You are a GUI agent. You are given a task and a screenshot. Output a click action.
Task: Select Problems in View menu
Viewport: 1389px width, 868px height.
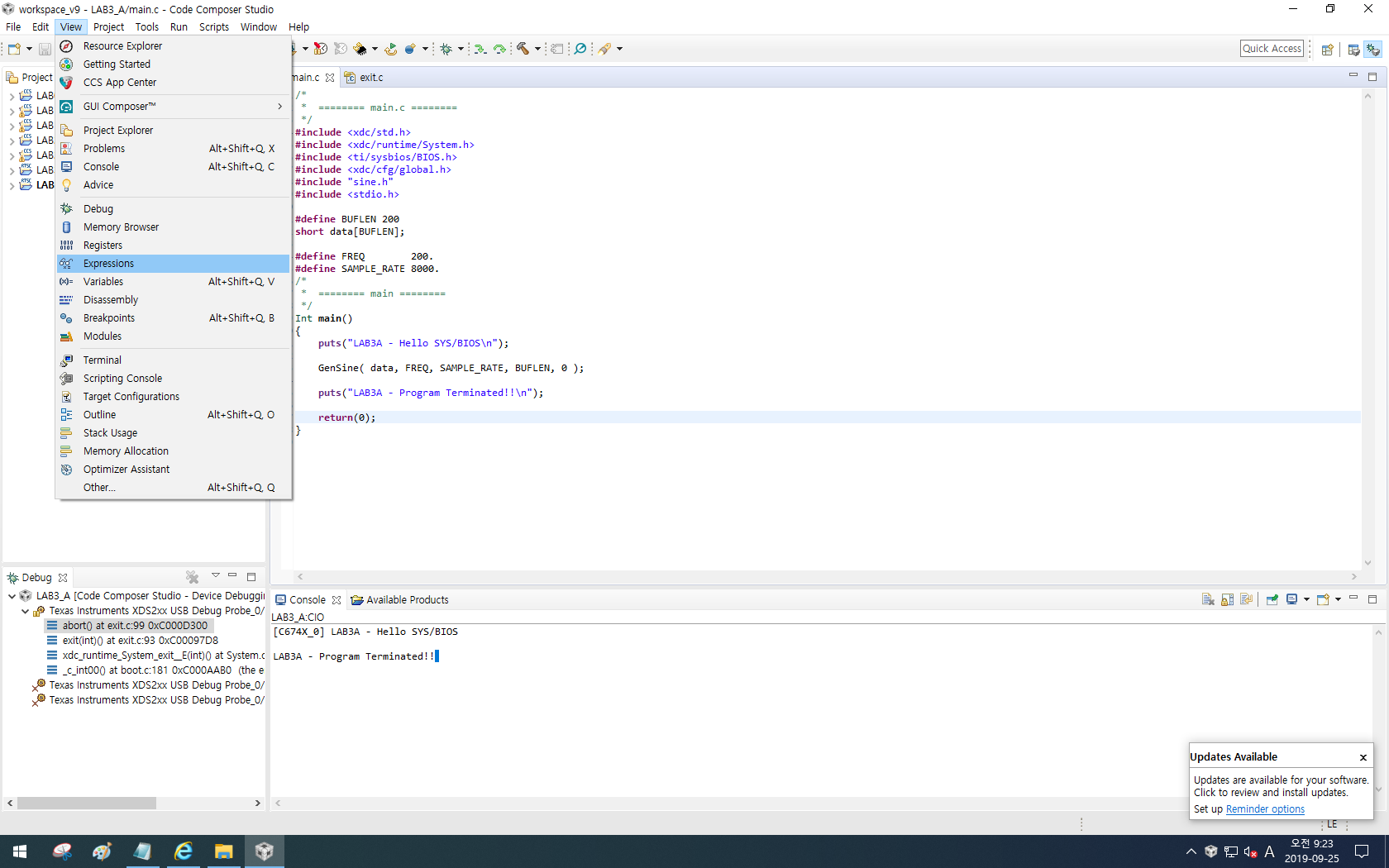click(x=173, y=149)
